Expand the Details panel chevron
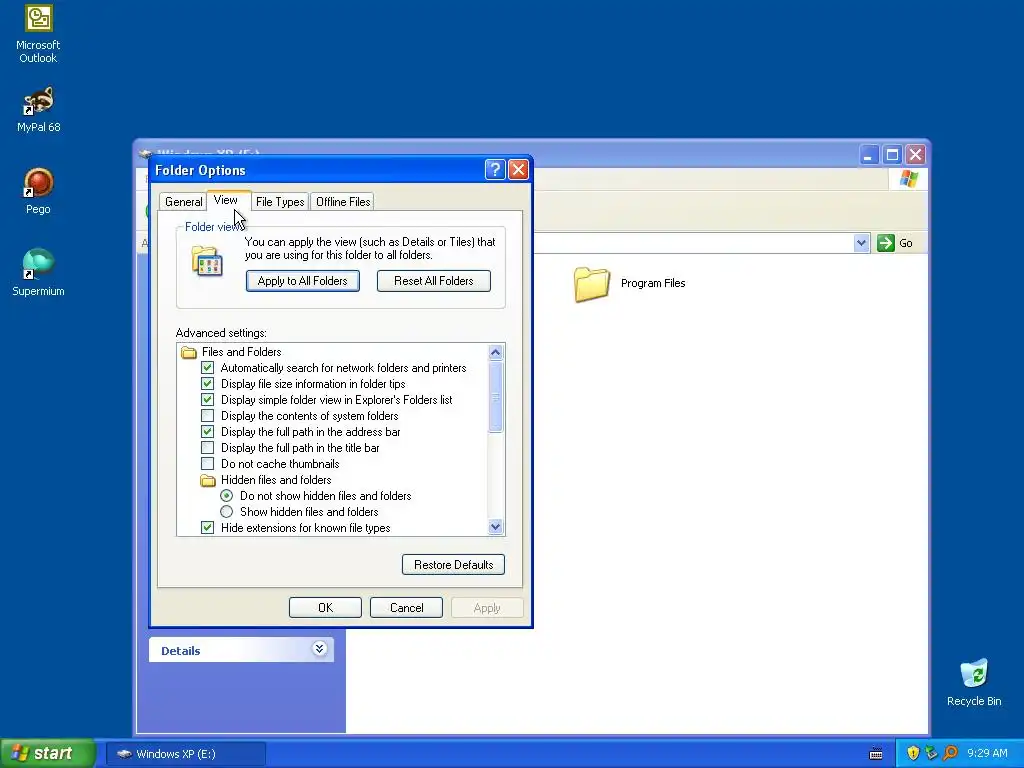 tap(319, 648)
